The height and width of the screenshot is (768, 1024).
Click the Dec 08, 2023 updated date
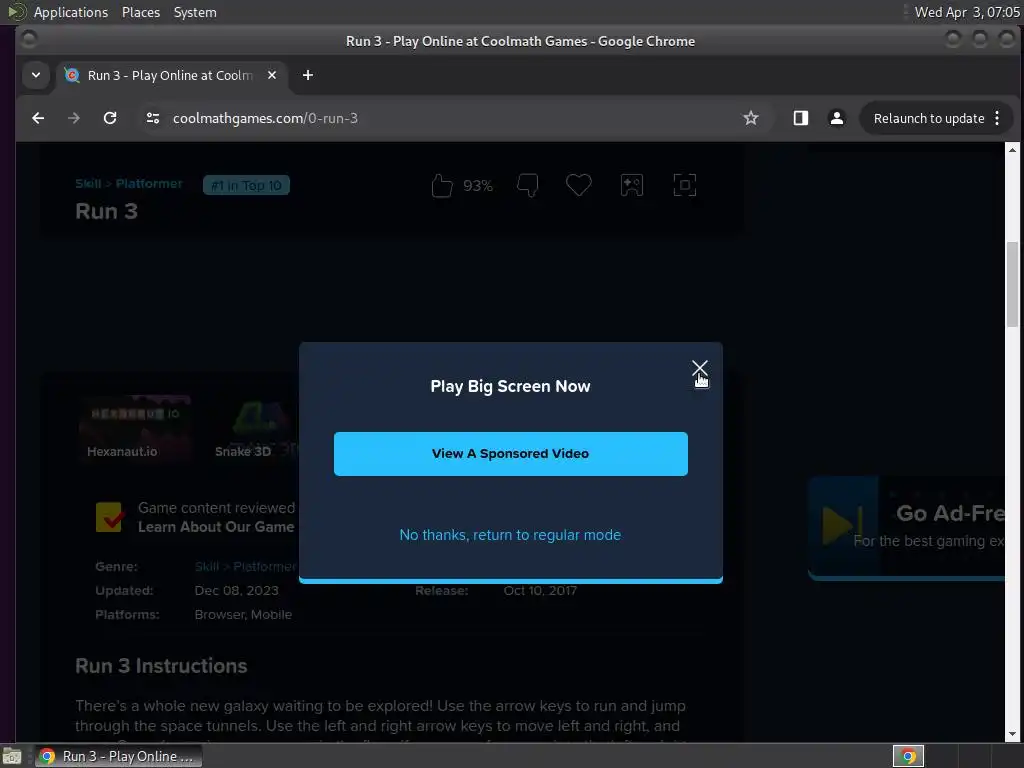click(x=236, y=590)
